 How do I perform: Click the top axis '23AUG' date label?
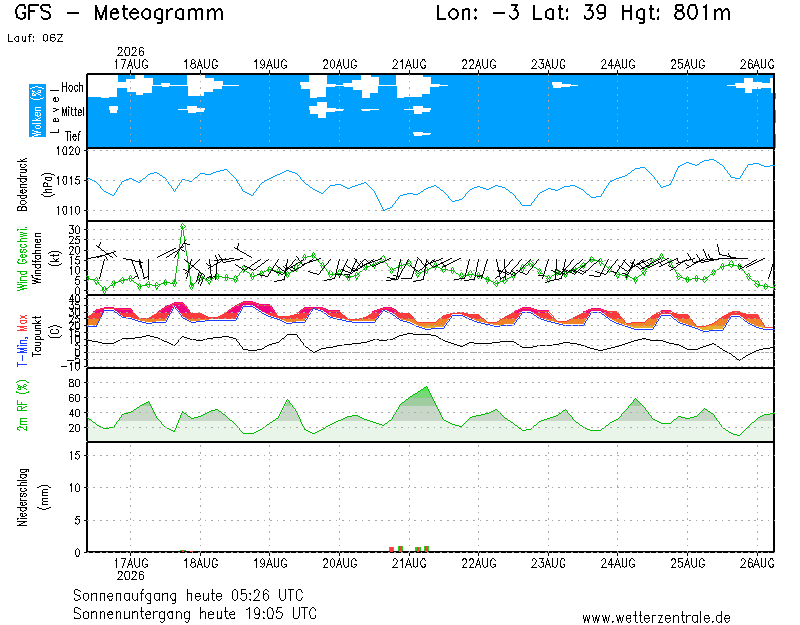[548, 65]
